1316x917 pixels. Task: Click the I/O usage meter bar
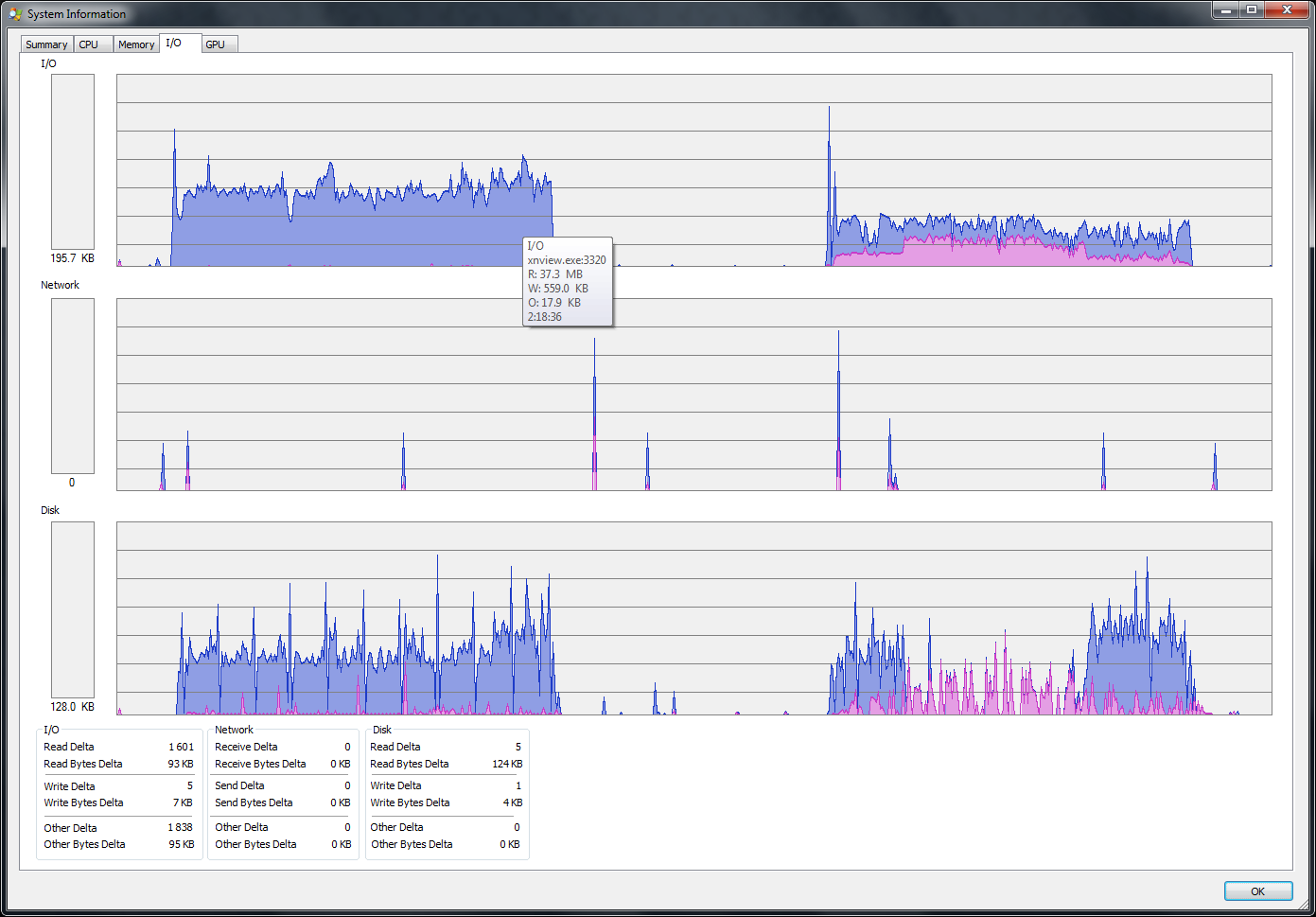click(x=73, y=162)
